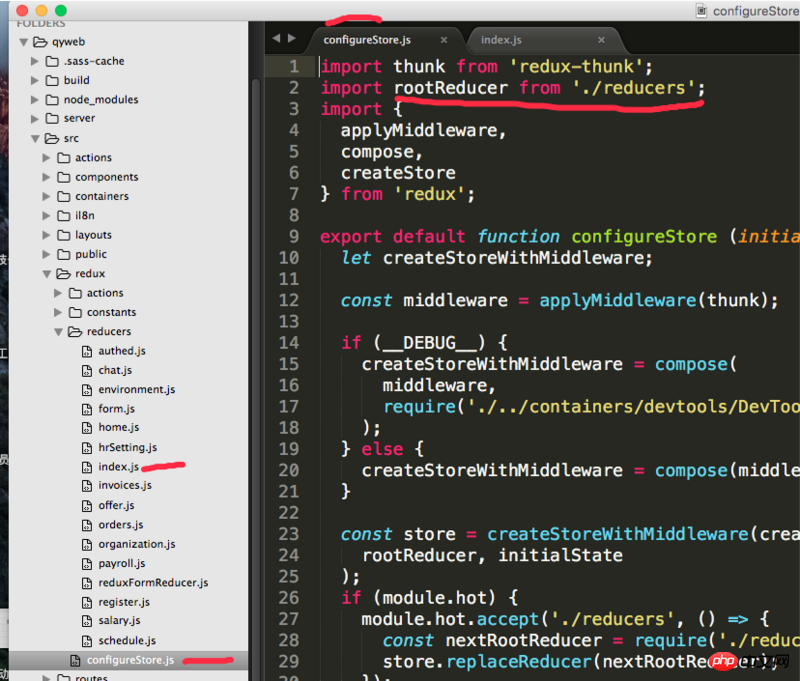Screen dimensions: 800x681
Task: Click the .sass-cache folder icon
Action: [52, 61]
